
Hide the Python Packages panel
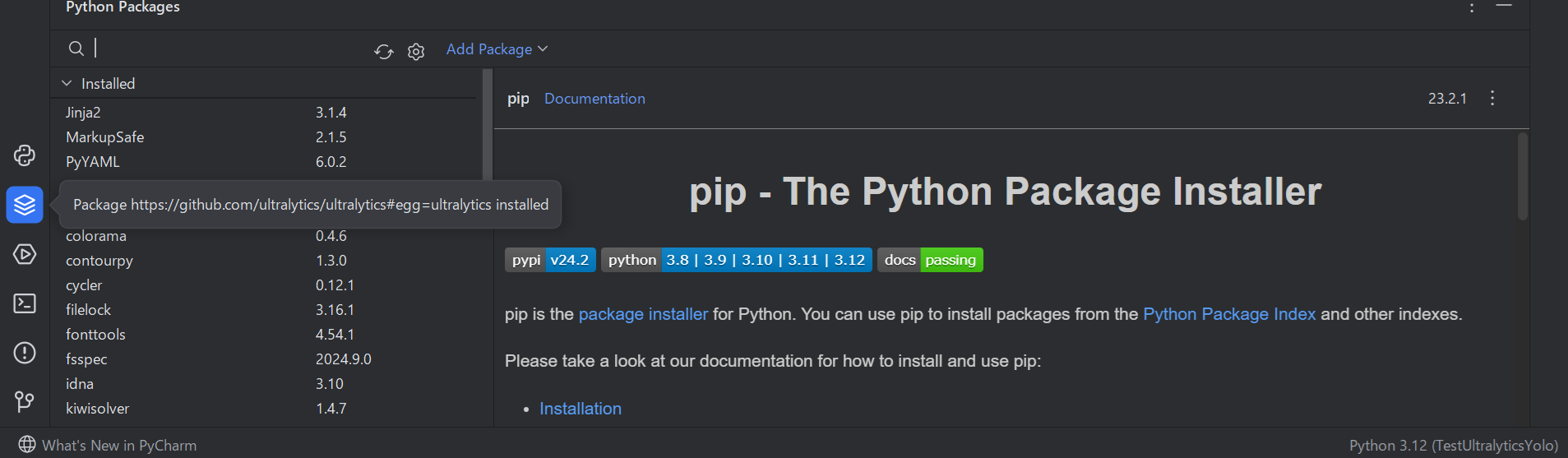tap(1504, 6)
